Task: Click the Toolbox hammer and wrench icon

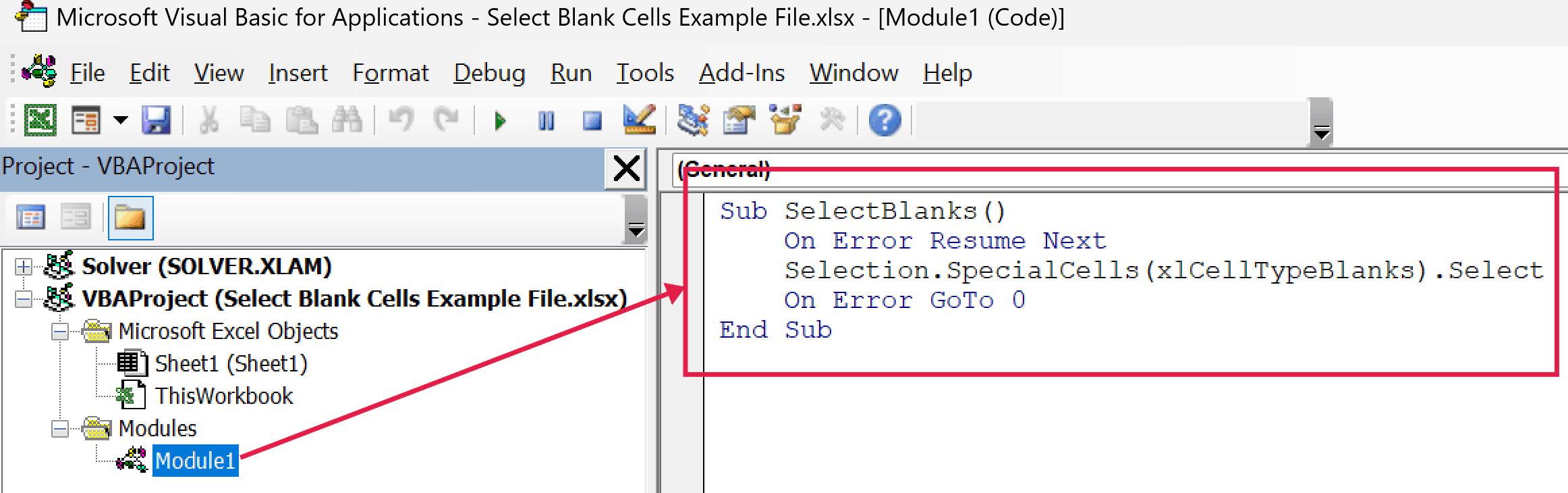Action: pos(832,121)
